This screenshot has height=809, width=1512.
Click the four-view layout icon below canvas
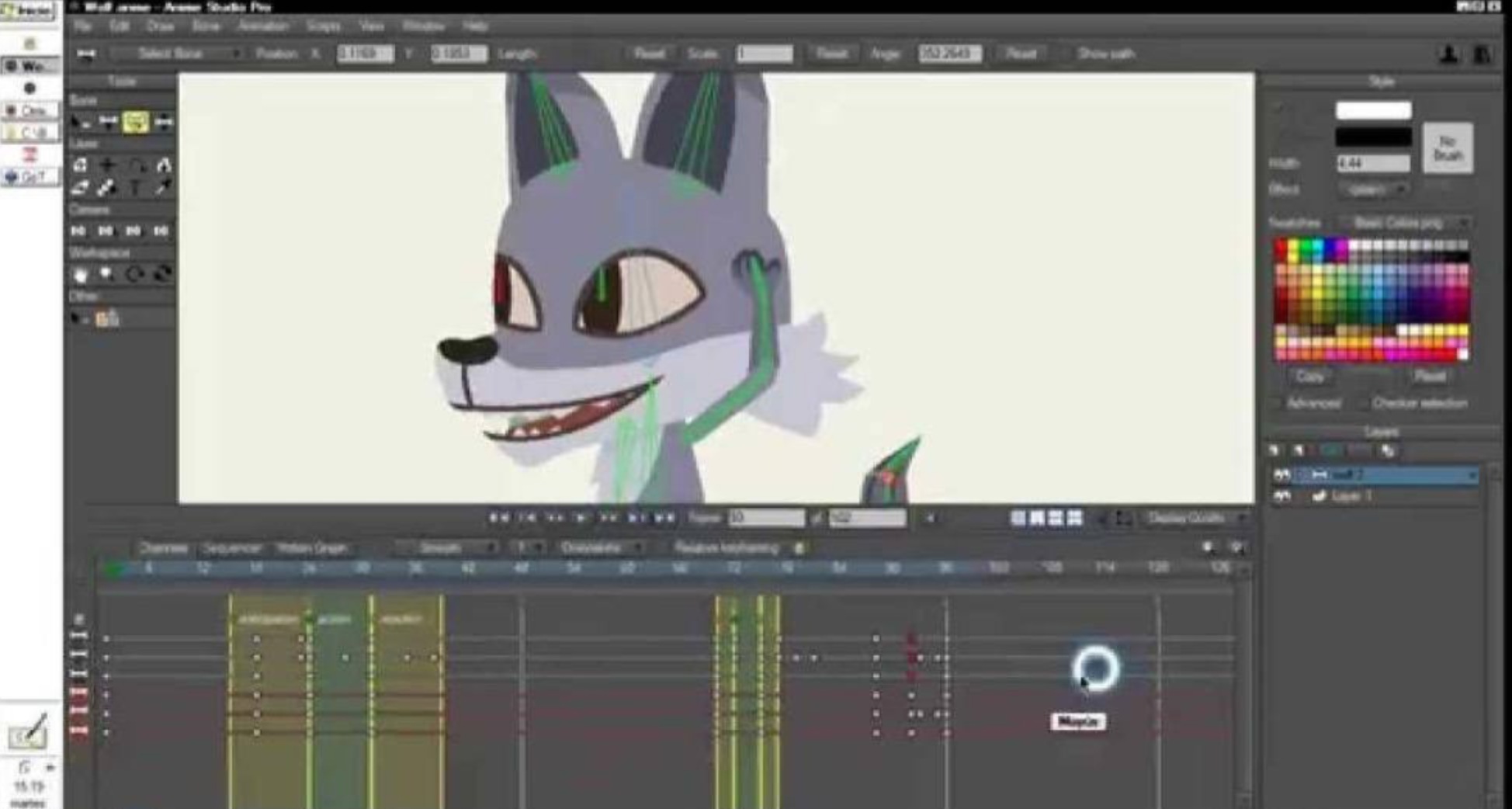click(1075, 518)
